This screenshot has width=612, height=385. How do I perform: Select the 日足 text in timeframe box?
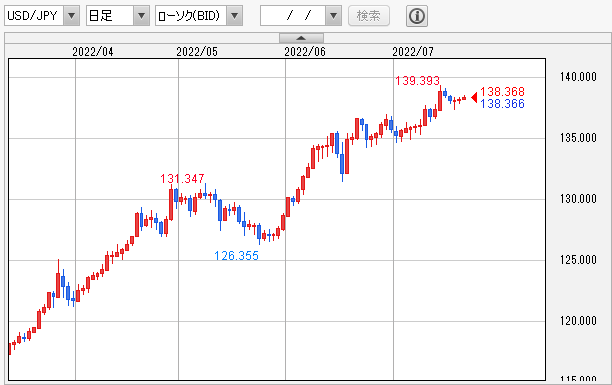[101, 16]
